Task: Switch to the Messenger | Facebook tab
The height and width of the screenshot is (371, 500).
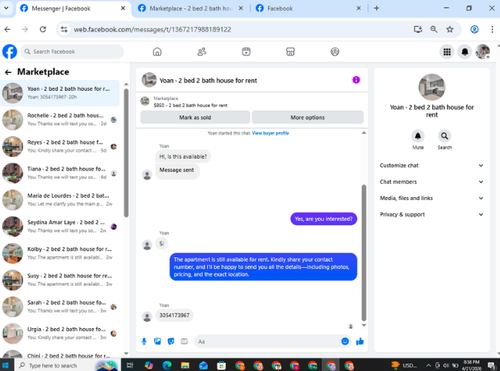Action: coord(72,8)
